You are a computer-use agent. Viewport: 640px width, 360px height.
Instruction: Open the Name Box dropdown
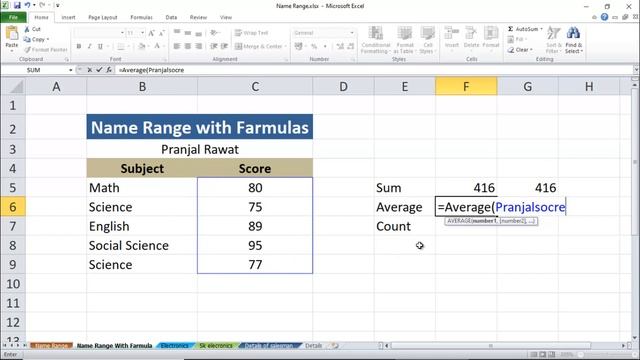[x=71, y=70]
